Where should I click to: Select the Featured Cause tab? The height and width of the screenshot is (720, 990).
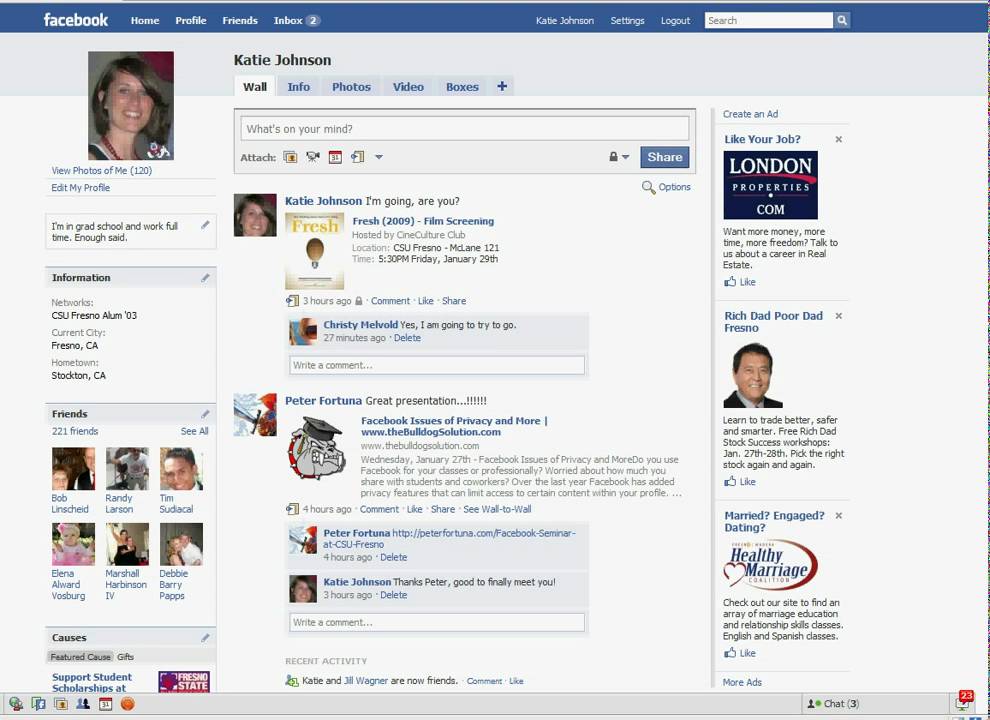(x=80, y=657)
